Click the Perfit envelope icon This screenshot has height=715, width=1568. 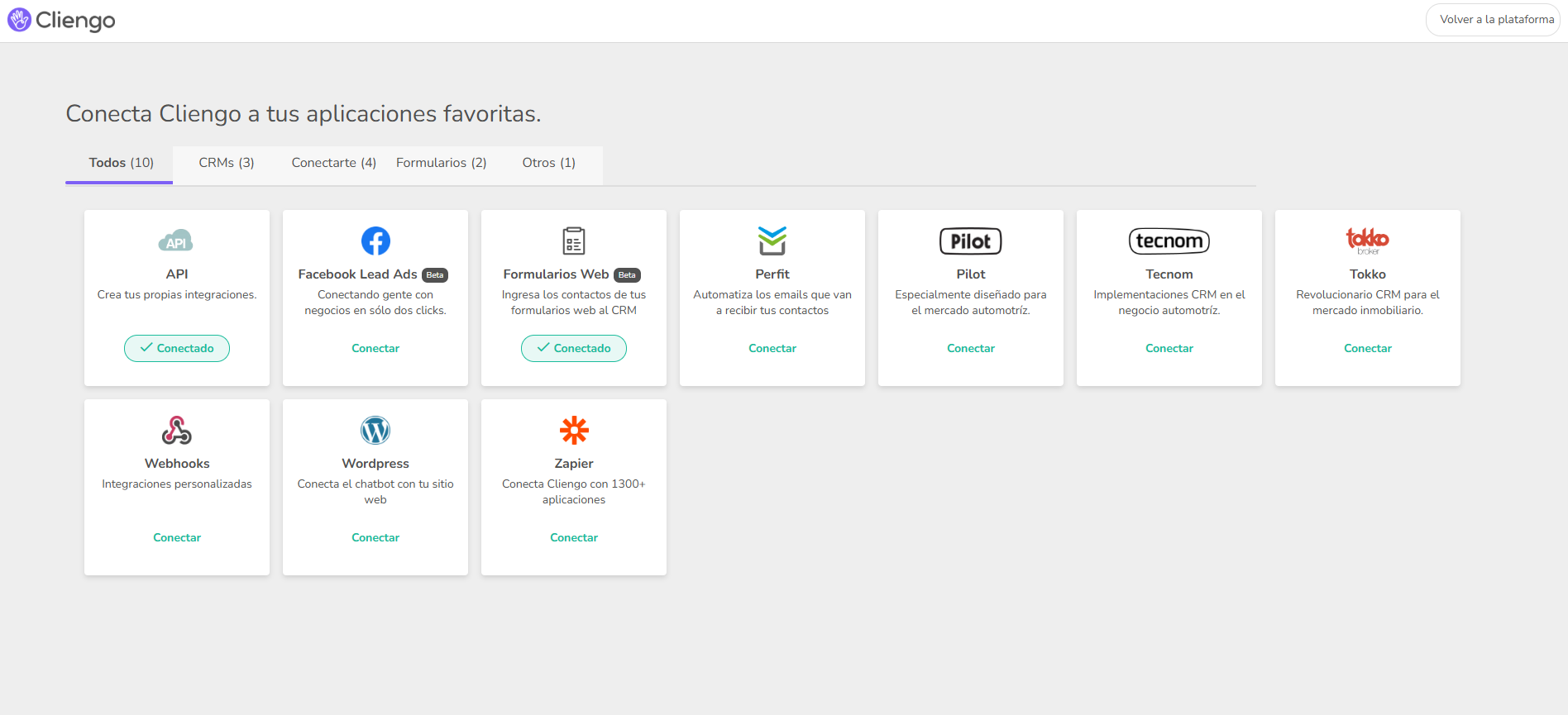click(x=772, y=241)
